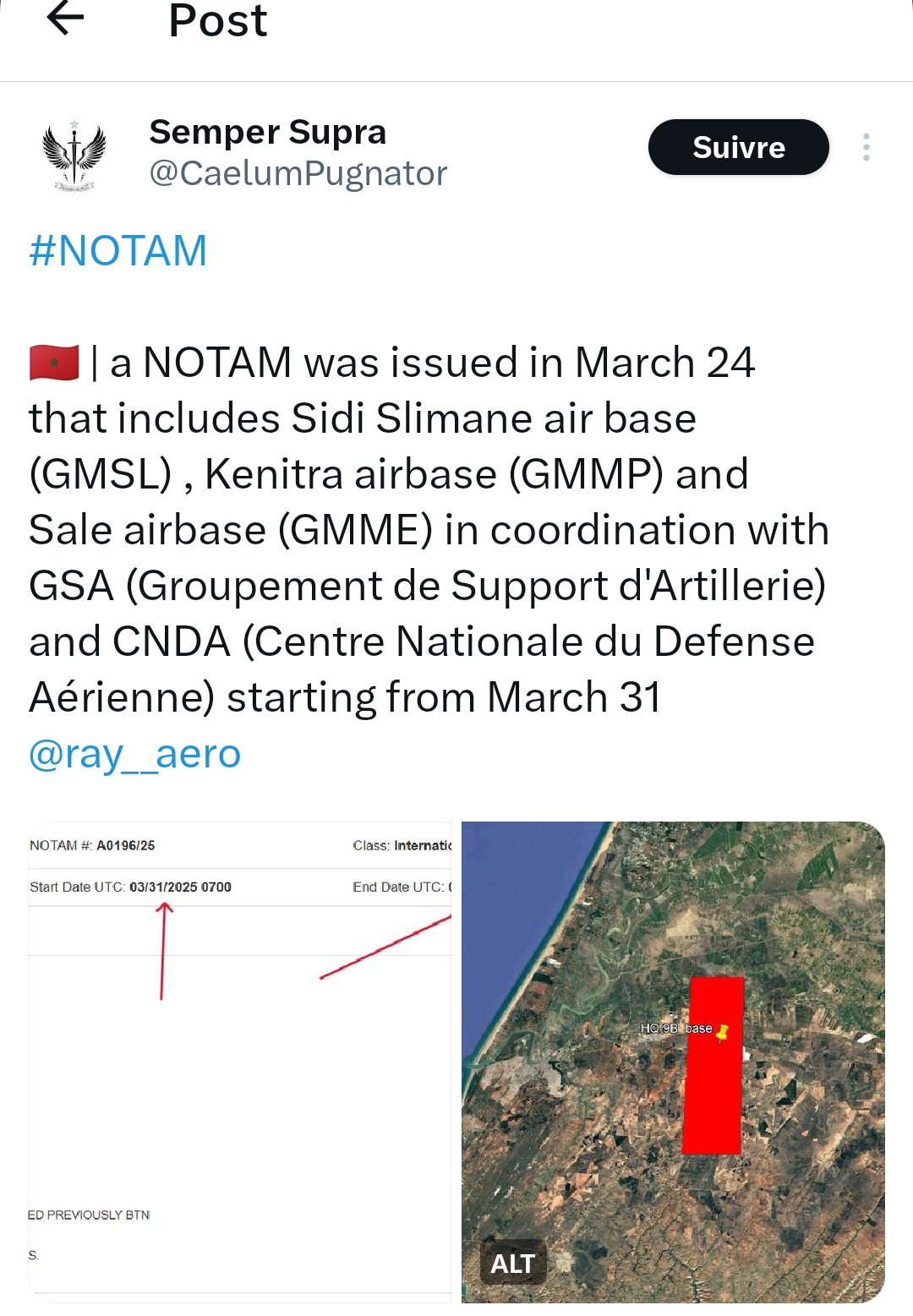The width and height of the screenshot is (913, 1316).
Task: Click the red arrow under Start Date
Action: [x=163, y=951]
